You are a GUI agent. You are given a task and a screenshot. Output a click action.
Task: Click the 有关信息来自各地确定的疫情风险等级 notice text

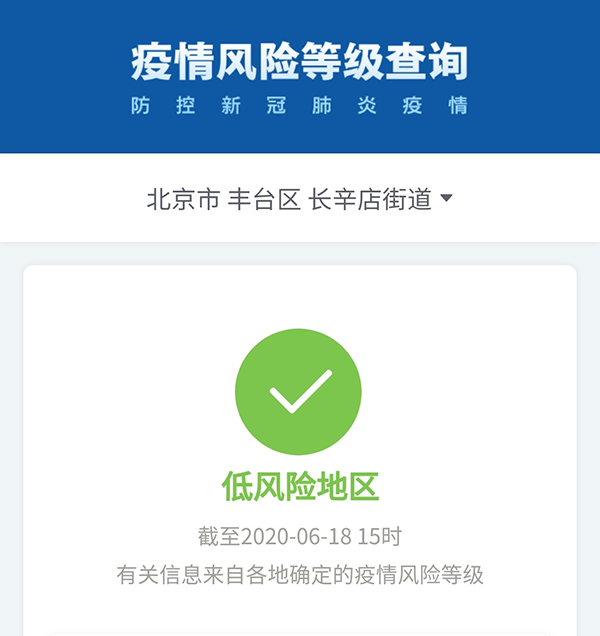point(300,575)
